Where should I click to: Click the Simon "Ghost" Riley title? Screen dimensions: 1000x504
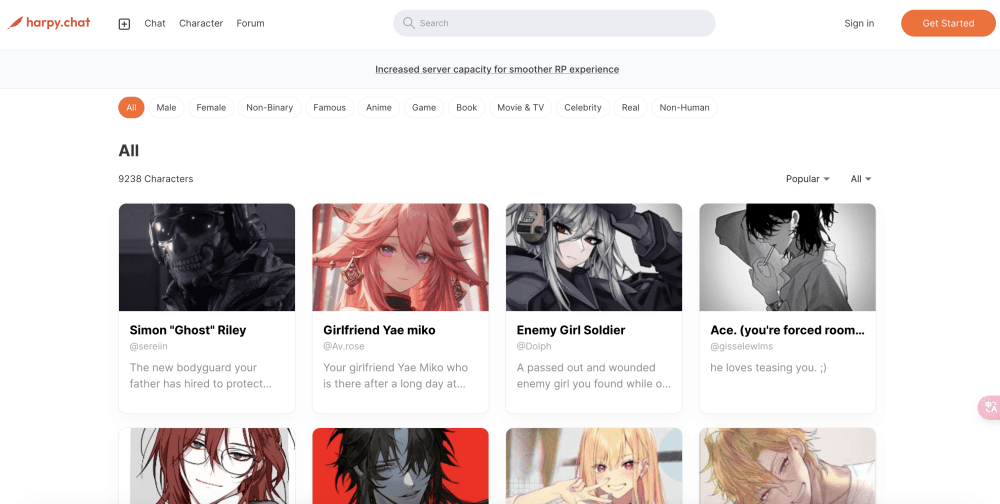pos(188,330)
